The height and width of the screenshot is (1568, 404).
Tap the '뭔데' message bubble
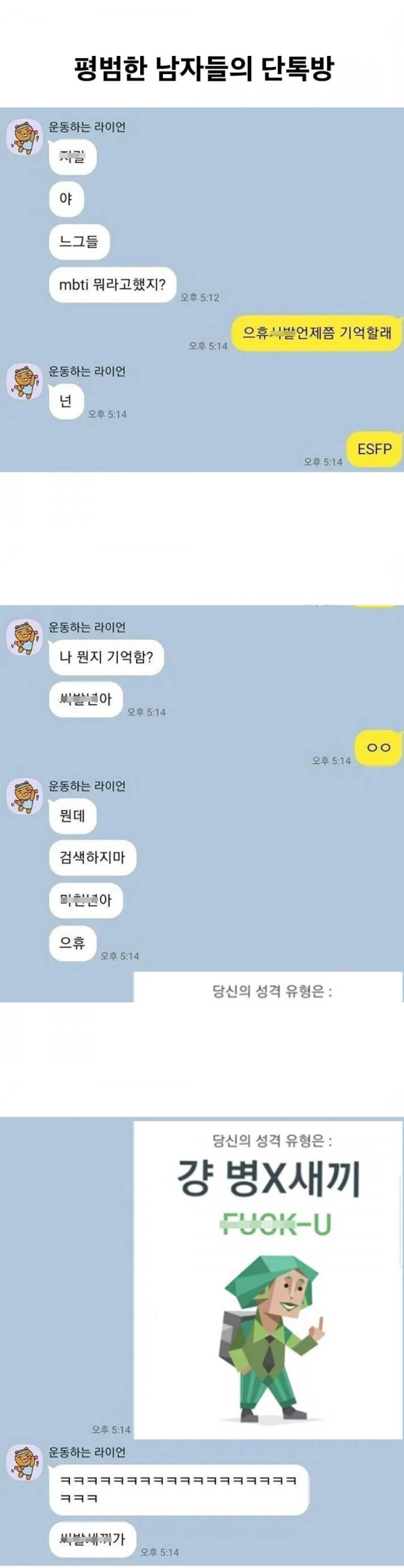(x=73, y=816)
